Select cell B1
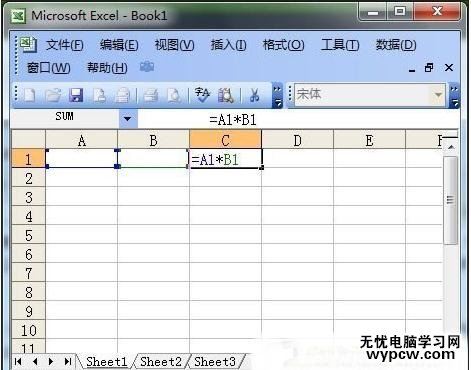471x370 pixels. (x=153, y=159)
